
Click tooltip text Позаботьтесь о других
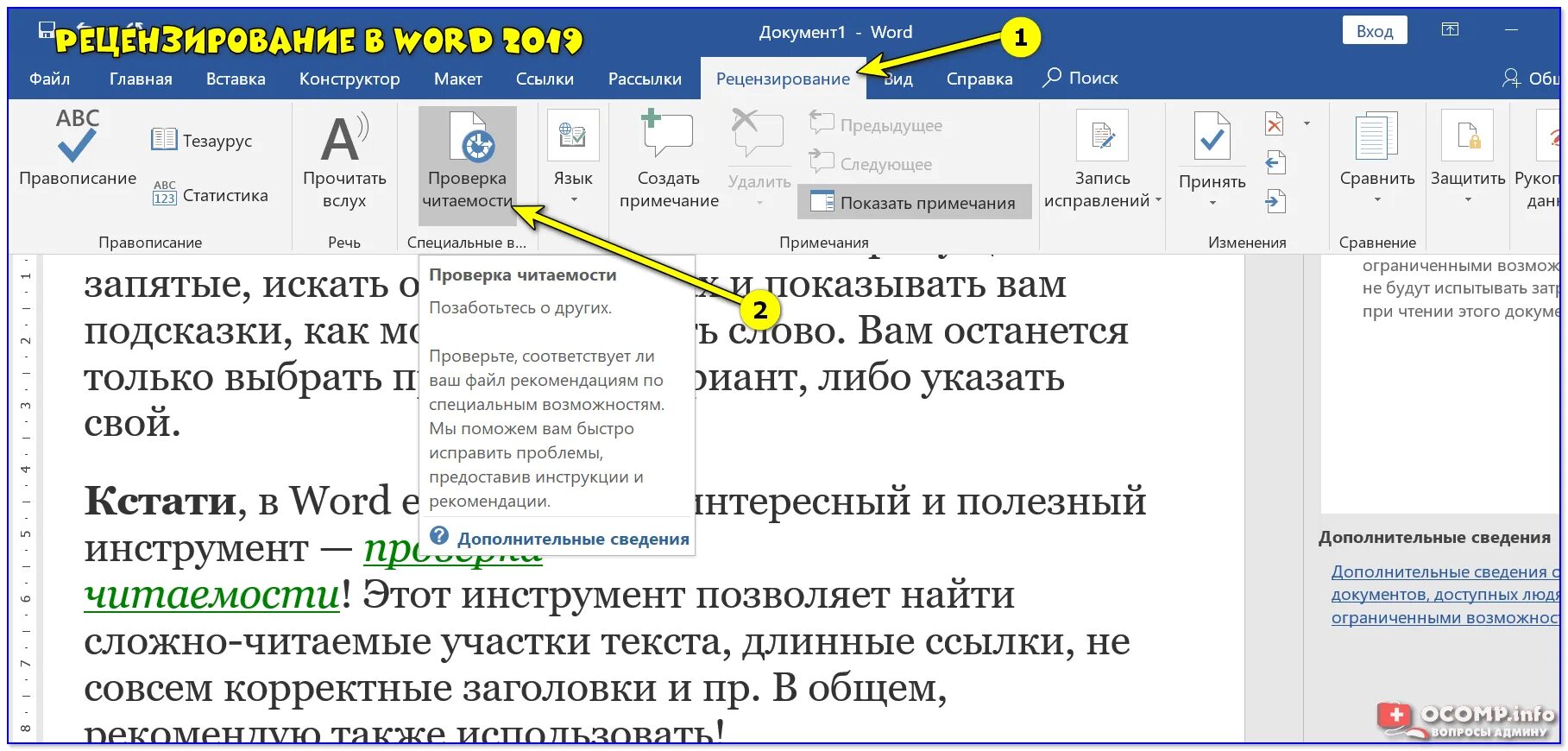520,307
